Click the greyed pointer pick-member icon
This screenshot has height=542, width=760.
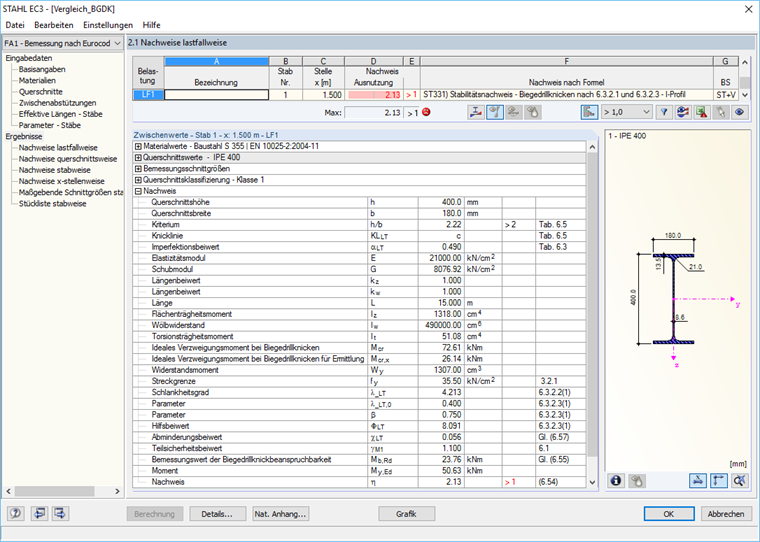coord(721,112)
